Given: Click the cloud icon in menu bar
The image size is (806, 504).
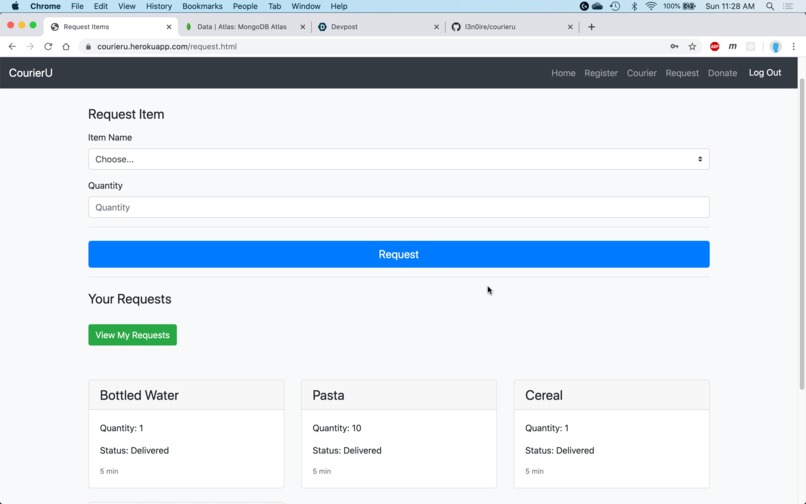Looking at the screenshot, I should pyautogui.click(x=597, y=6).
